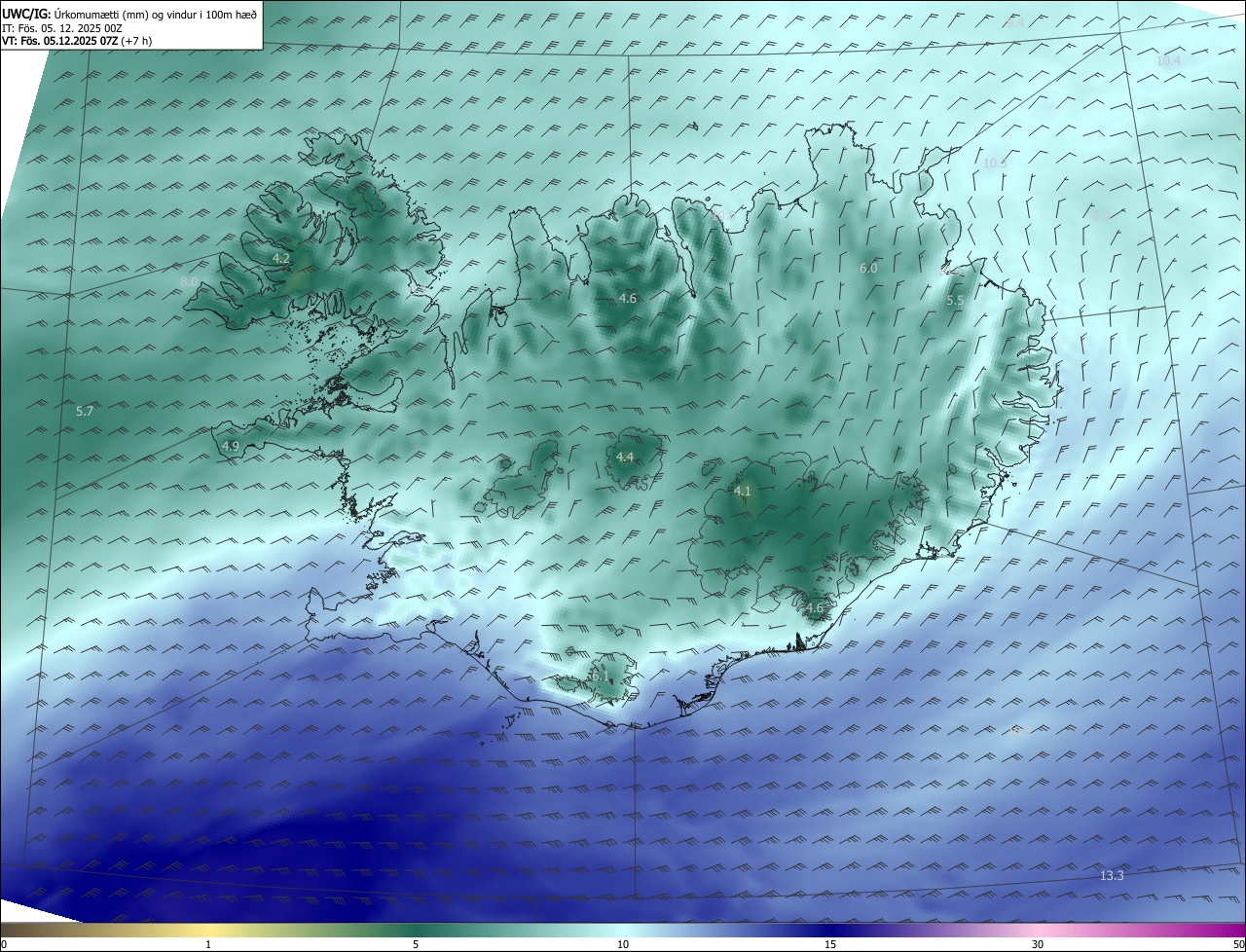Viewport: 1246px width, 952px height.
Task: Select the 4.1 value on Vatnajökull glacier
Action: pos(743,492)
